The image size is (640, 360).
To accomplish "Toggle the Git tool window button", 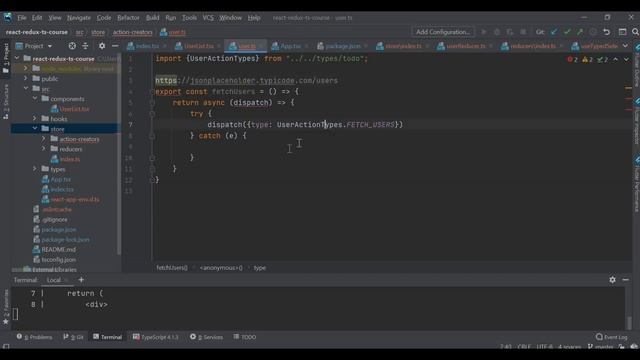I will coord(73,337).
